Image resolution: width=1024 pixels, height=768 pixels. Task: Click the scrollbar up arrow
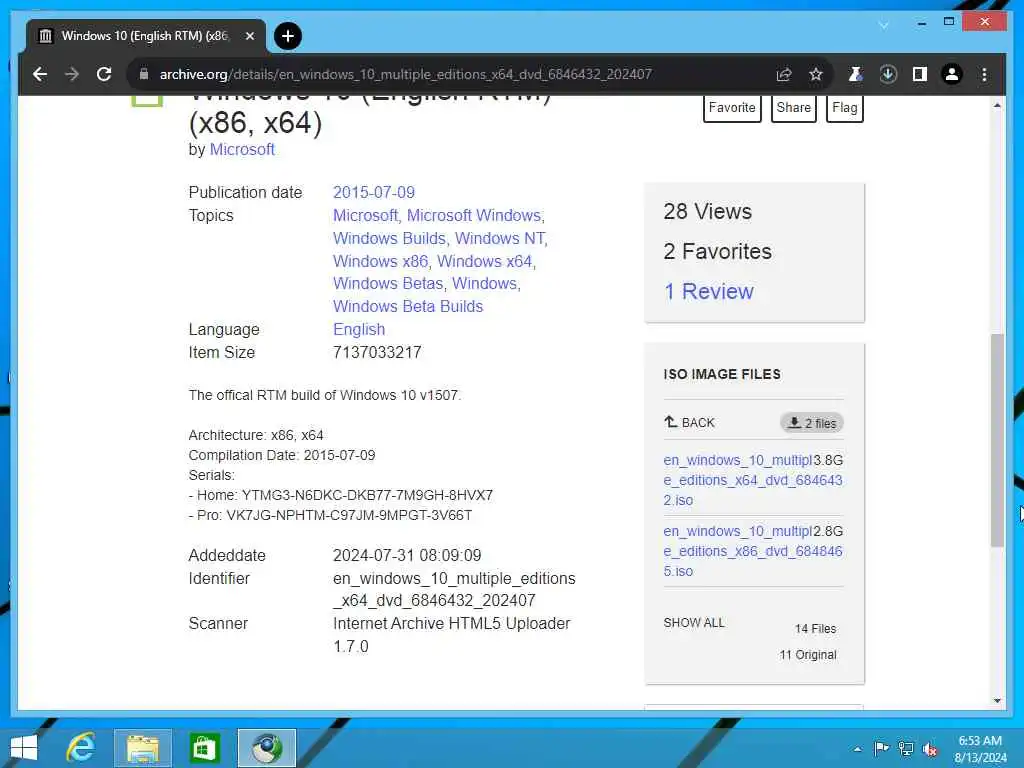[997, 105]
